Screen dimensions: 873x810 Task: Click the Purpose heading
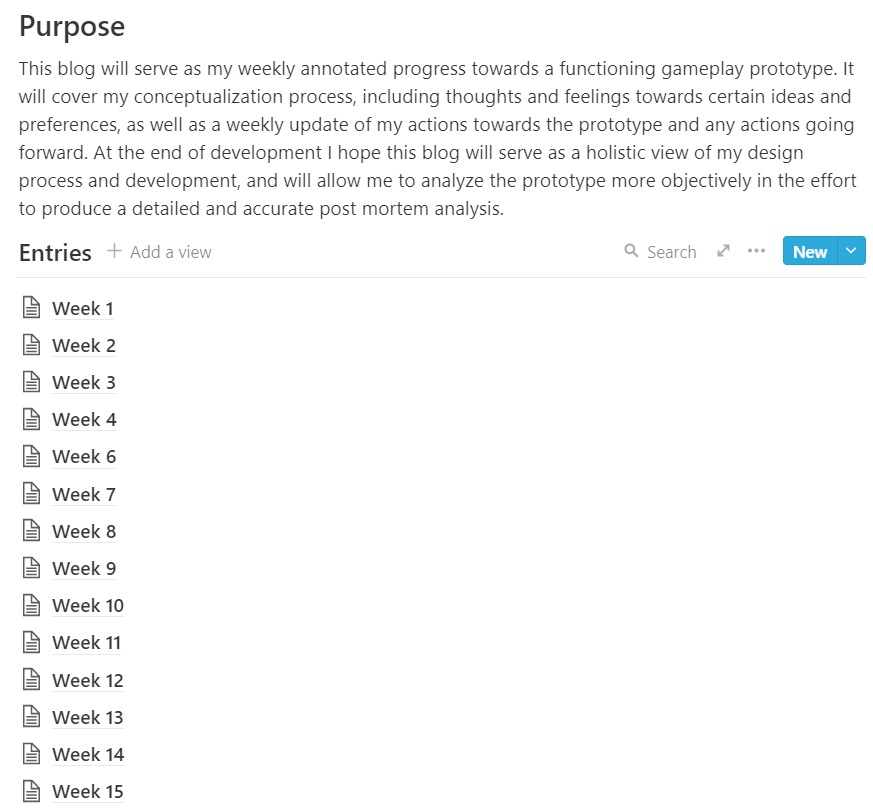(x=72, y=26)
